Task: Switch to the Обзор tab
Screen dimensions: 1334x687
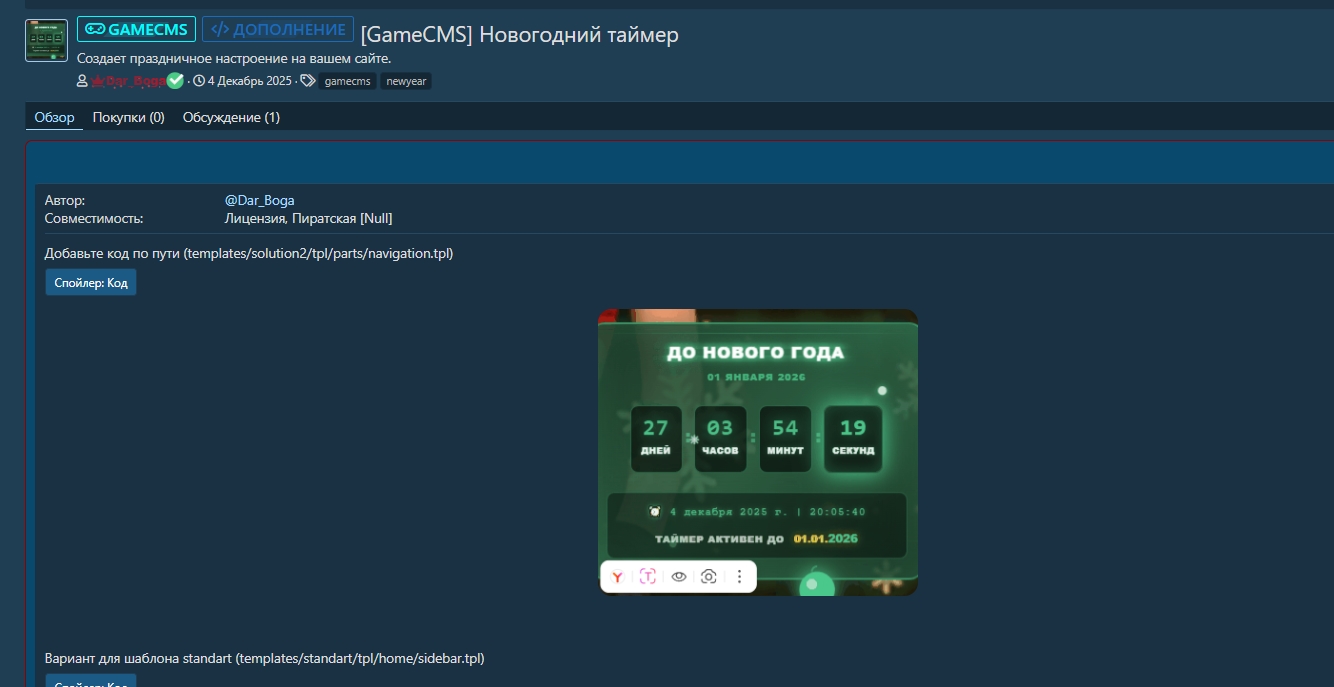Action: tap(54, 117)
